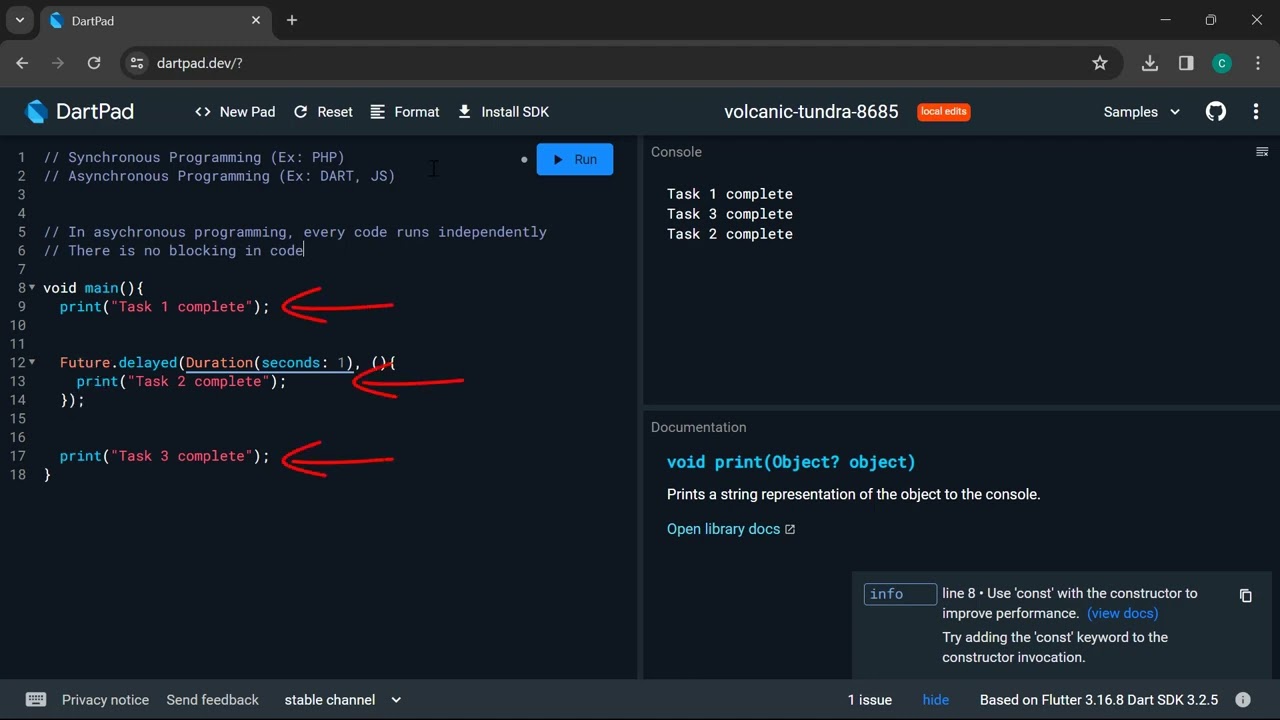1280x720 pixels.
Task: Click the DartPad logo icon
Action: tap(36, 112)
